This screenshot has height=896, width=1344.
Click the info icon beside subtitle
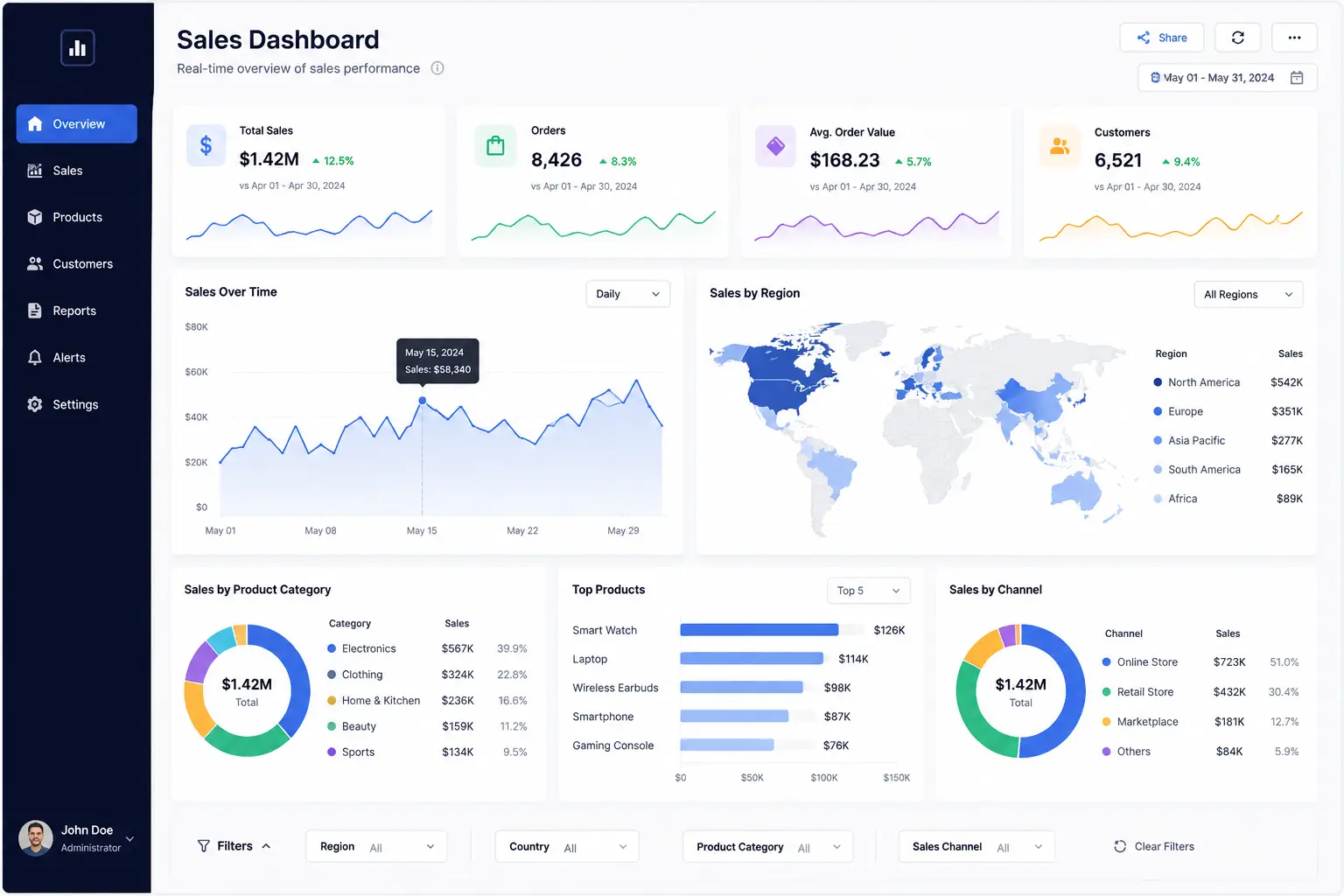pos(437,68)
